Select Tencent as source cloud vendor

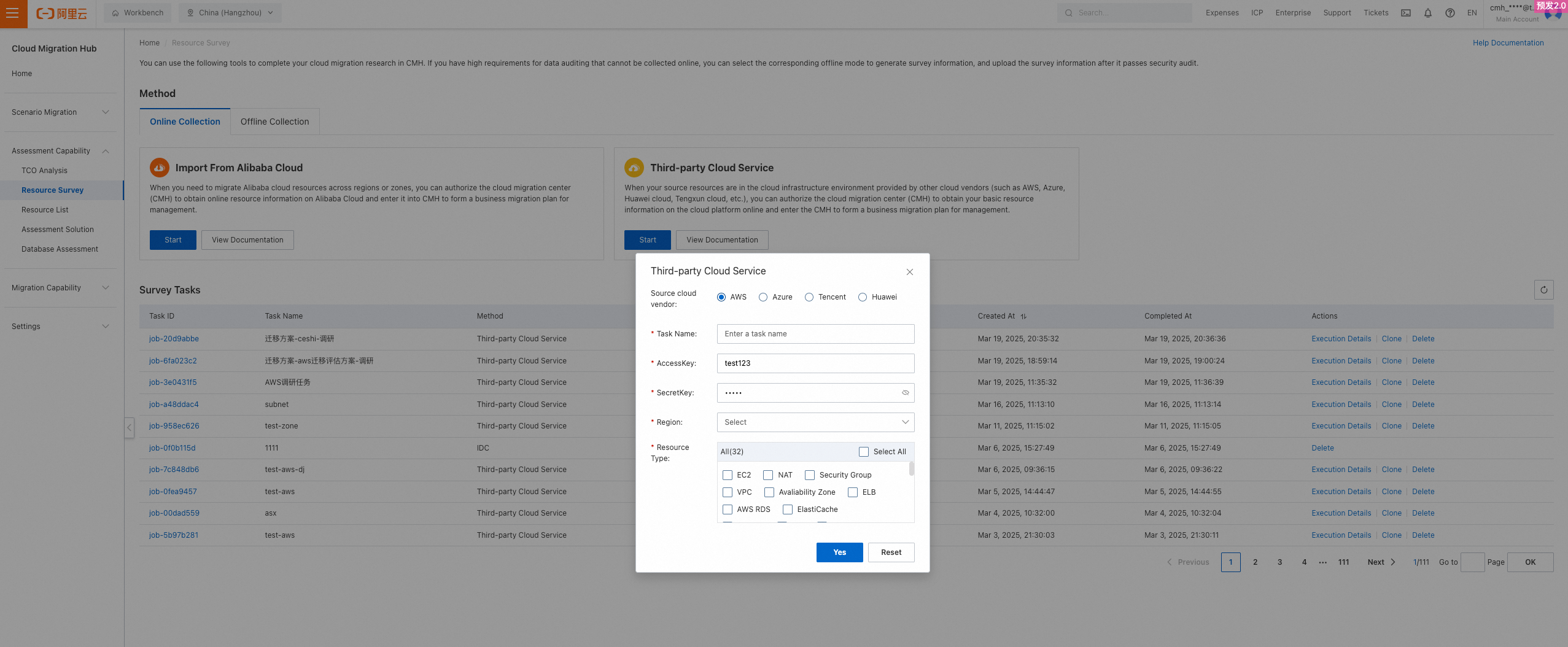(809, 297)
